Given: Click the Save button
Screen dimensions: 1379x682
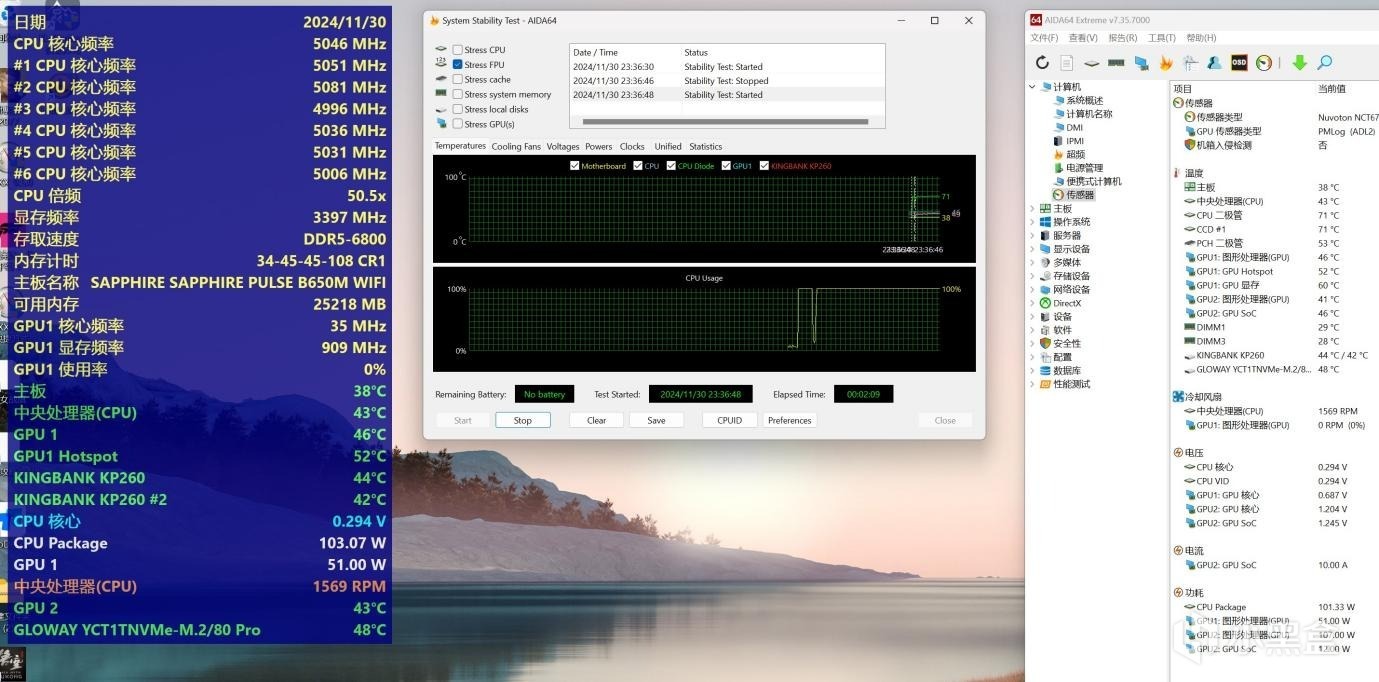Looking at the screenshot, I should (x=656, y=420).
